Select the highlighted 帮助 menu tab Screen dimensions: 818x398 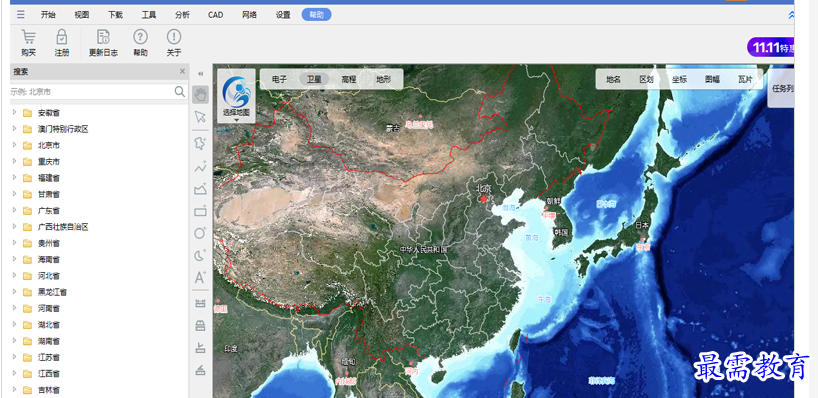(x=316, y=15)
